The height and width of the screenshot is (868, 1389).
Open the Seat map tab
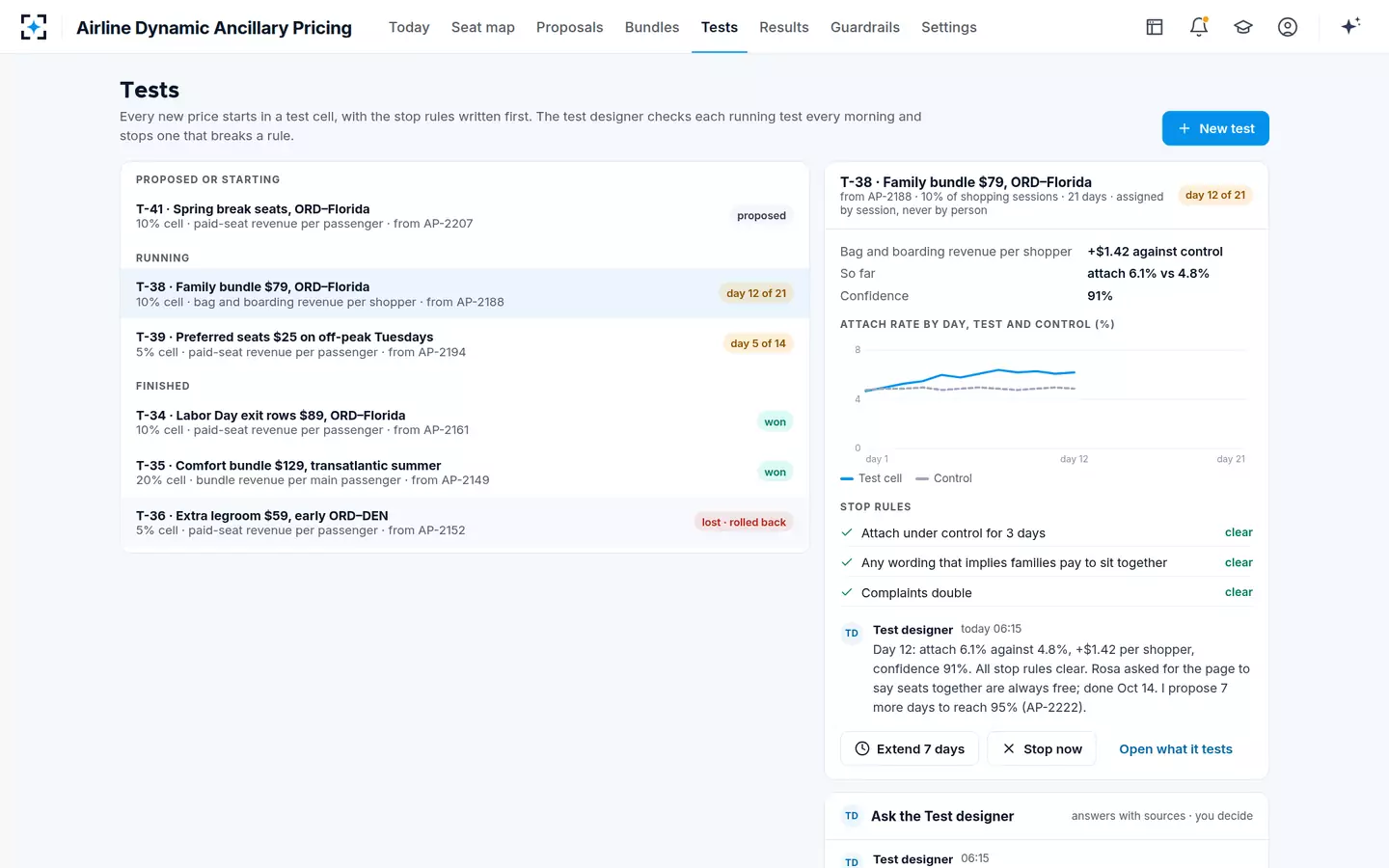483,27
